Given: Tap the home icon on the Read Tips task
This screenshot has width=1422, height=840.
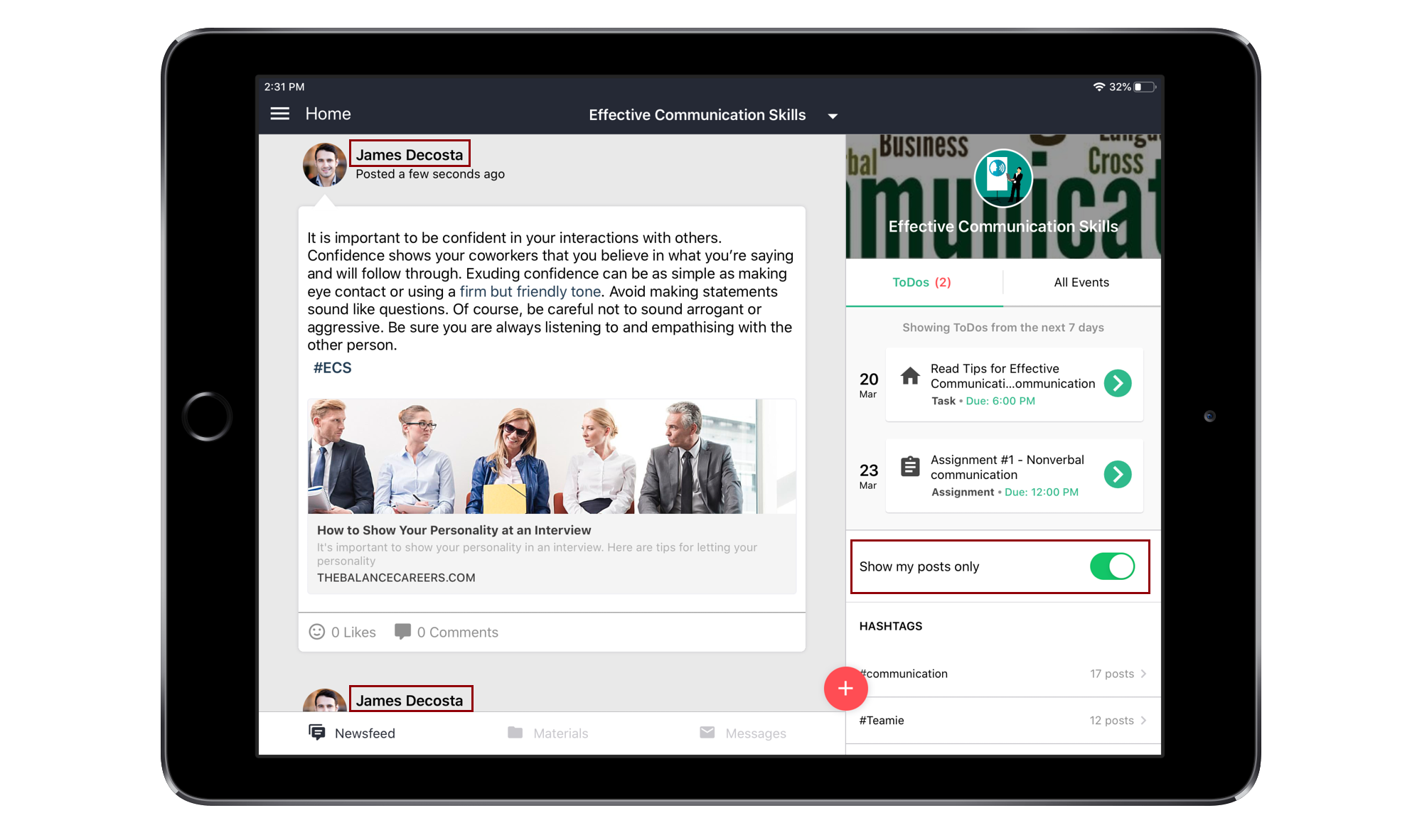Looking at the screenshot, I should (x=910, y=376).
